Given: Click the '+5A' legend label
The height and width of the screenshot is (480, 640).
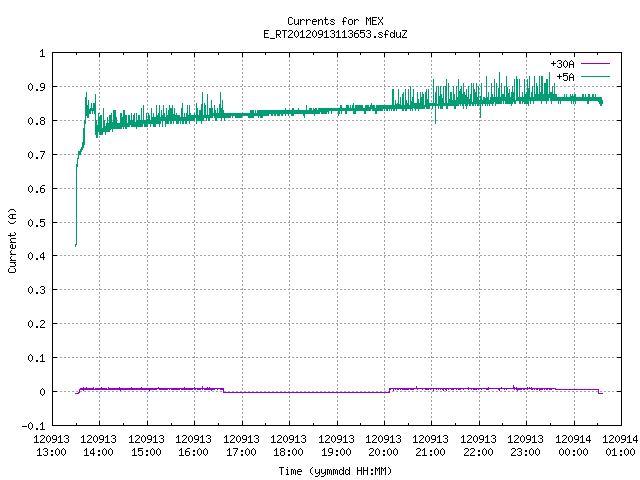Looking at the screenshot, I should (565, 77).
